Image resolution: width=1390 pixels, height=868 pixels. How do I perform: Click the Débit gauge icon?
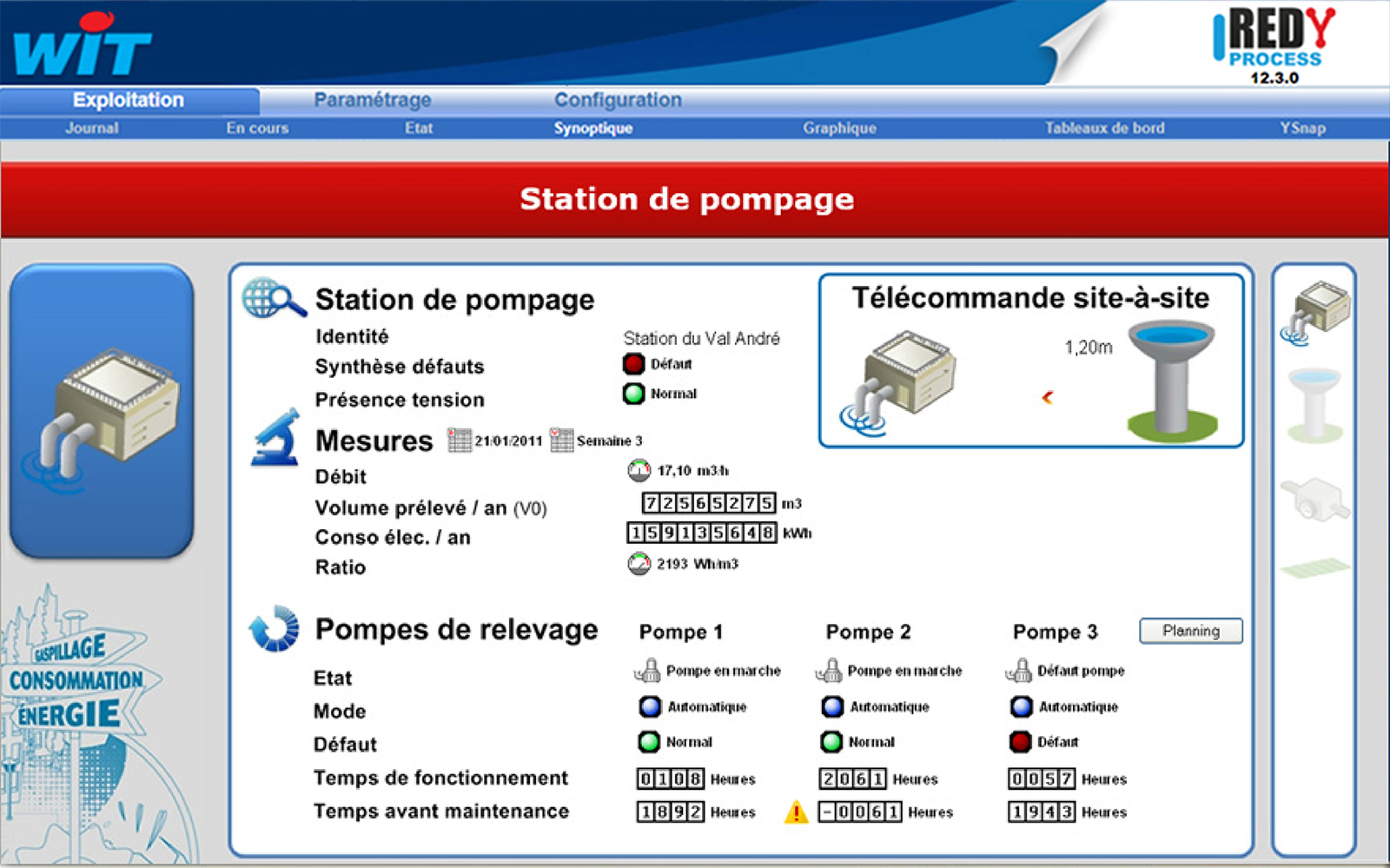[639, 471]
